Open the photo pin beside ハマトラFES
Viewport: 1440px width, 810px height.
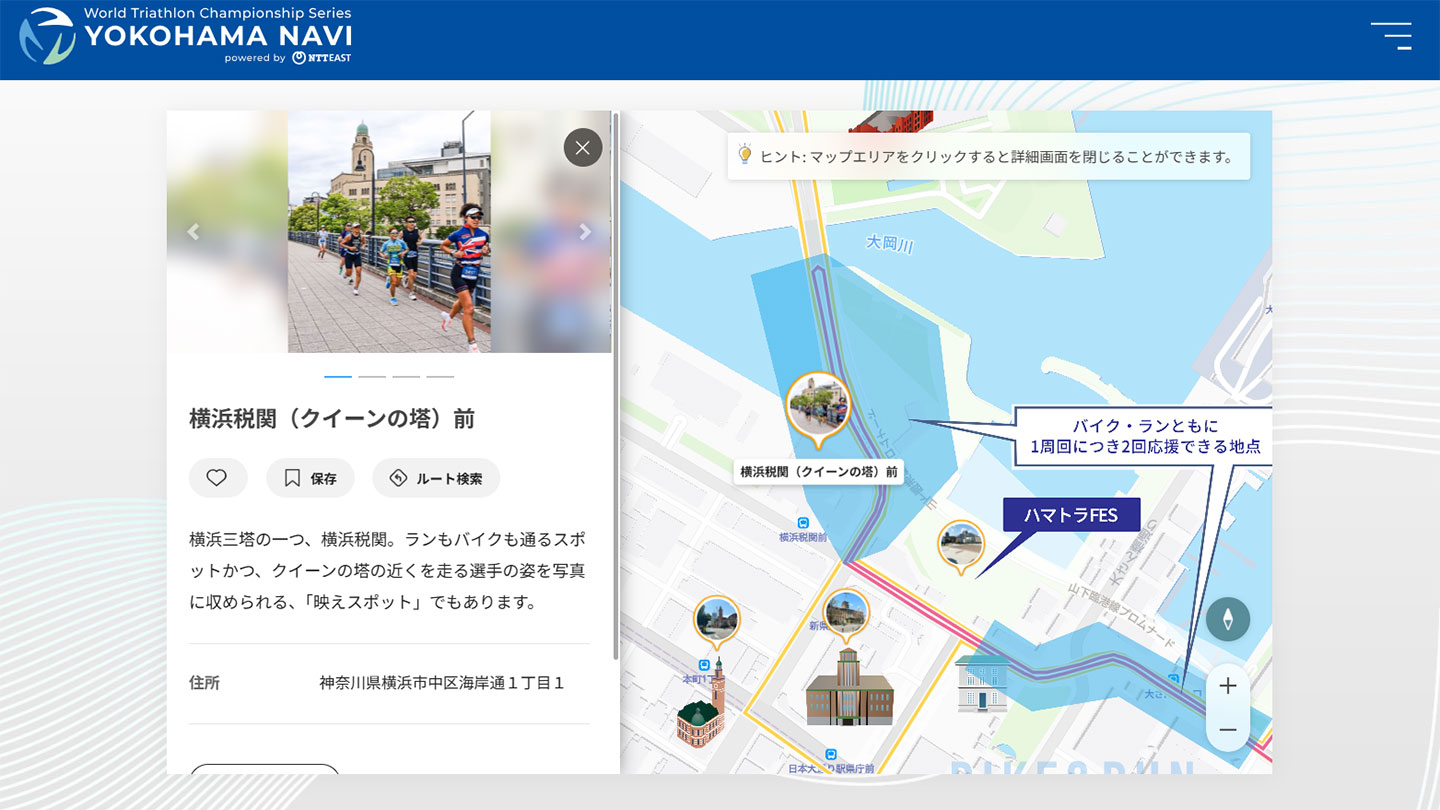point(960,544)
